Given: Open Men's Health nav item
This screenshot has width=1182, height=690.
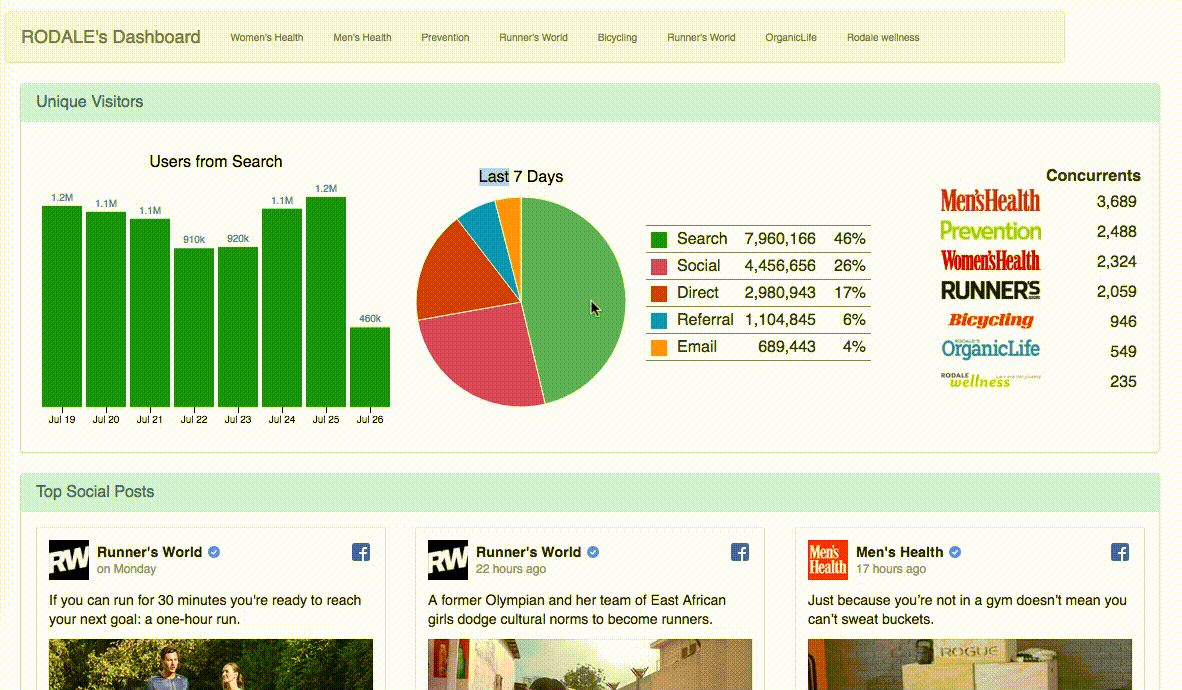Looking at the screenshot, I should pyautogui.click(x=362, y=37).
